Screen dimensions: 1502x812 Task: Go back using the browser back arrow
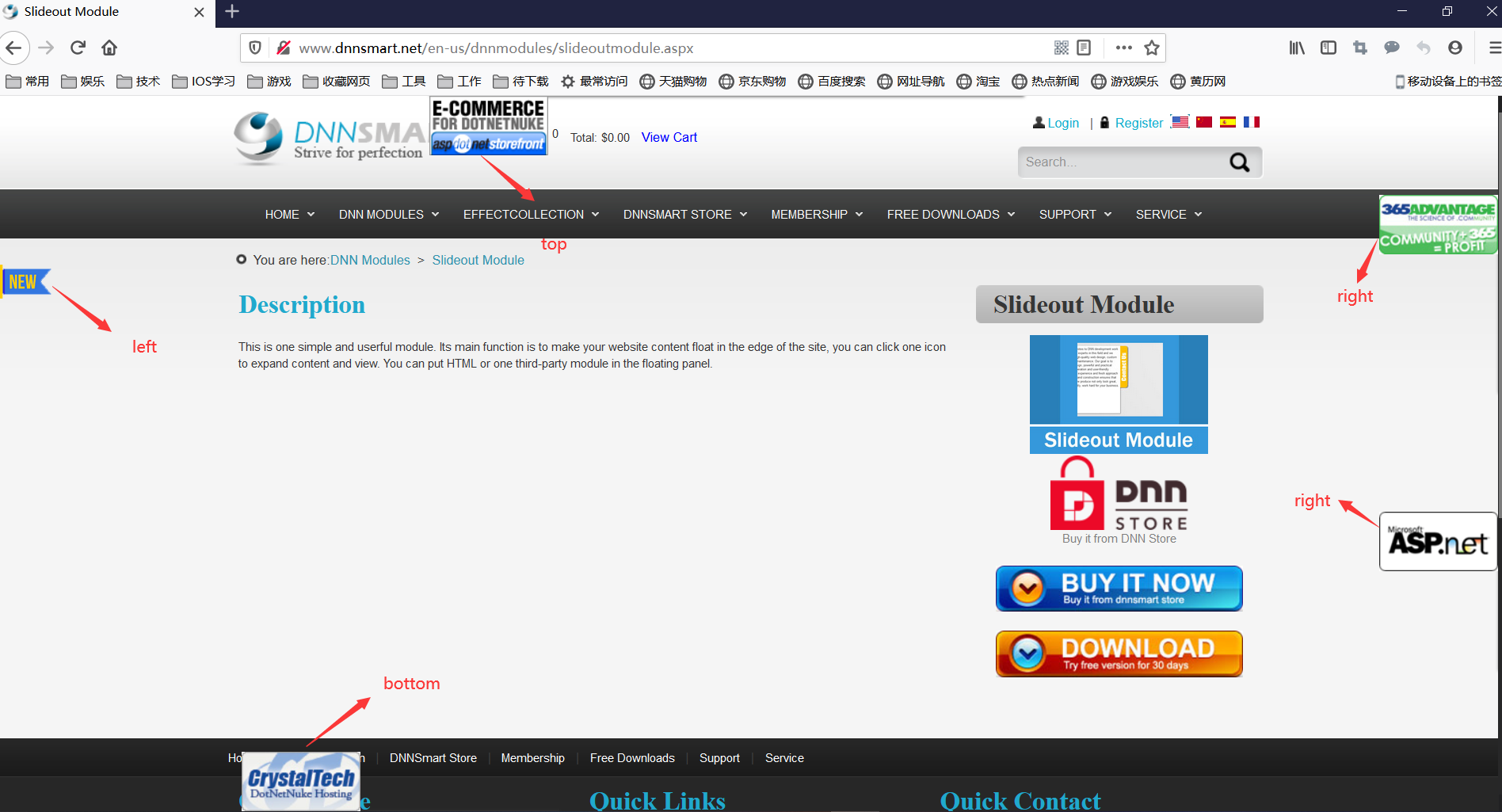coord(13,48)
